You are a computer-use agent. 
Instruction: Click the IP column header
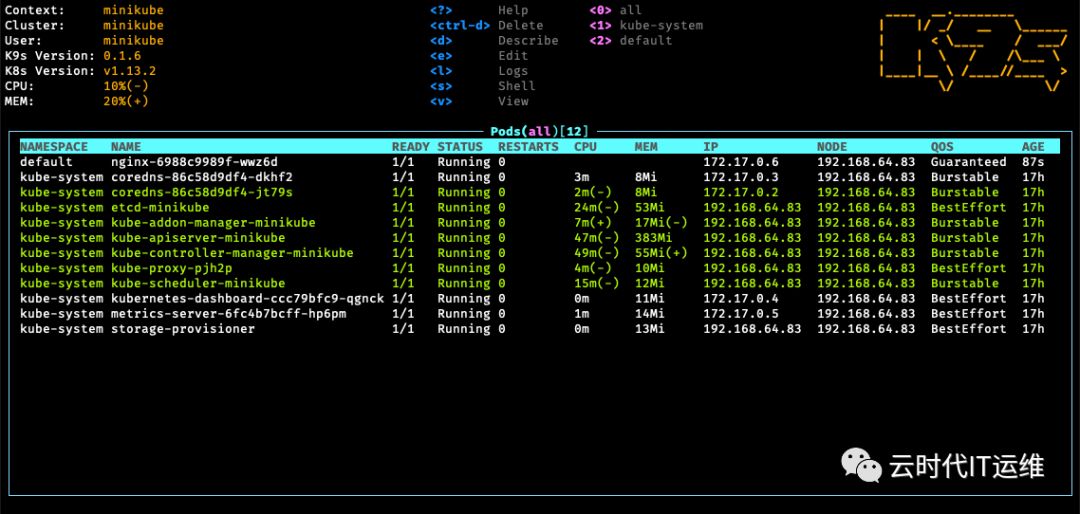(x=711, y=147)
